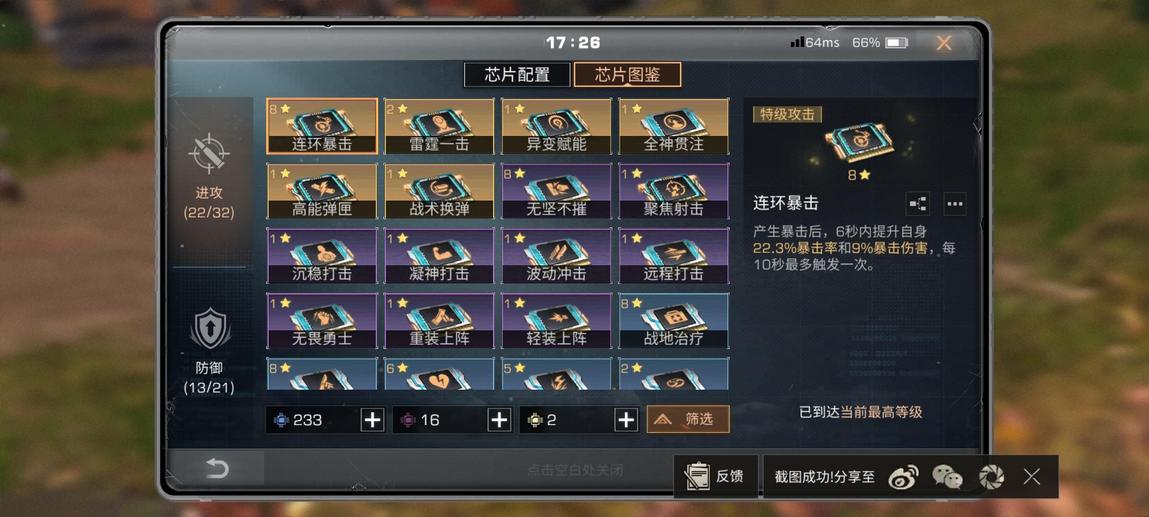
Task: Open the 筛选 filter button
Action: [688, 419]
